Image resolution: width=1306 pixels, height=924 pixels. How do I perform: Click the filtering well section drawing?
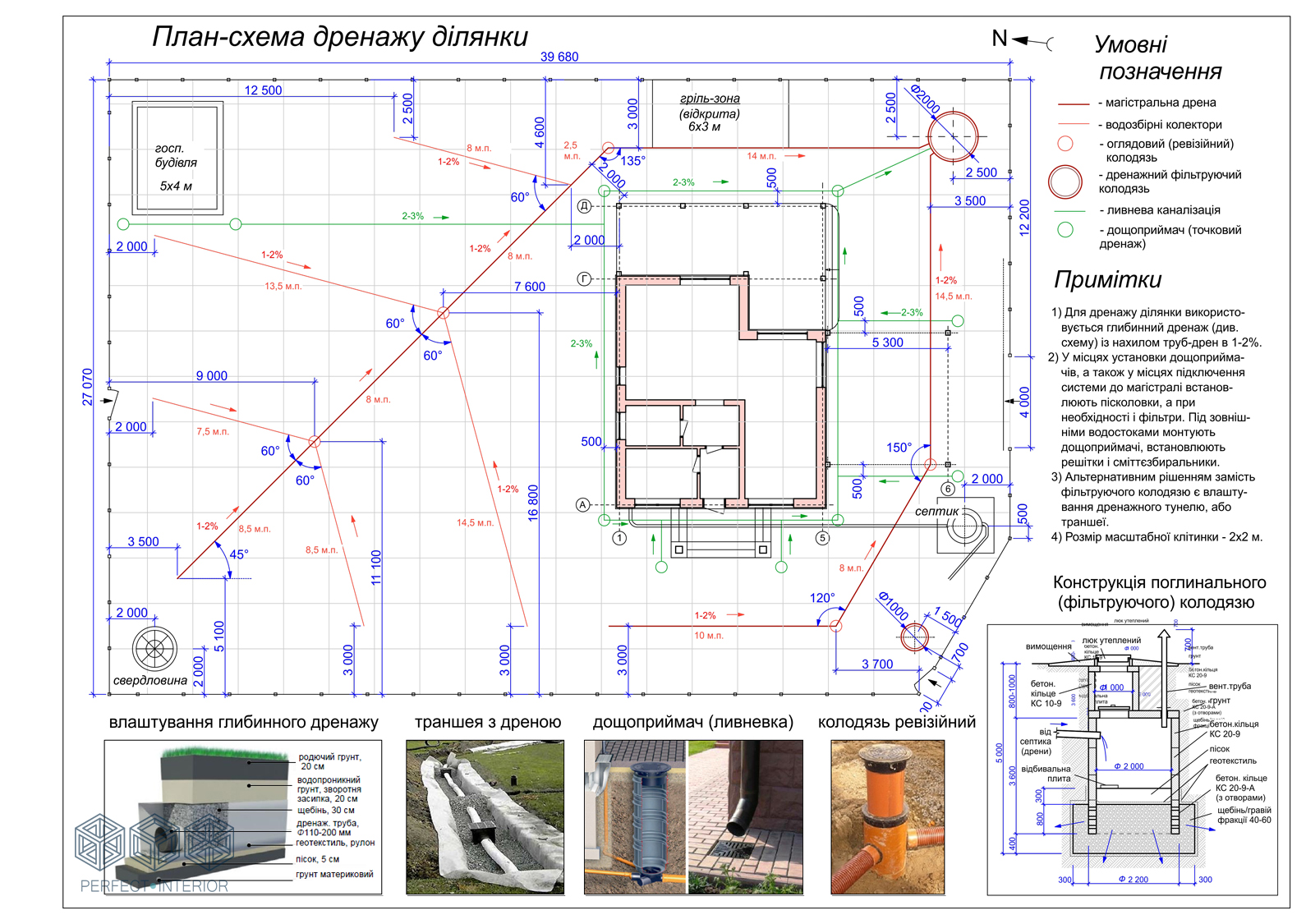click(1132, 760)
